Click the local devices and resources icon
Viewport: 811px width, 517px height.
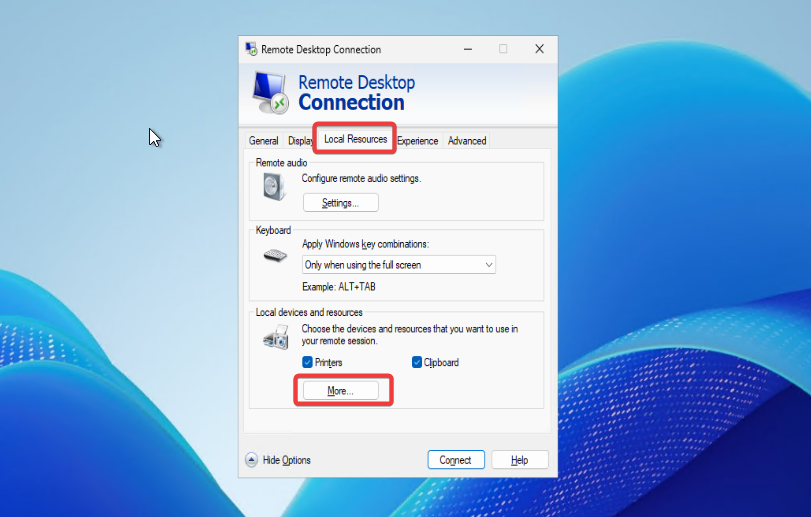coord(275,339)
